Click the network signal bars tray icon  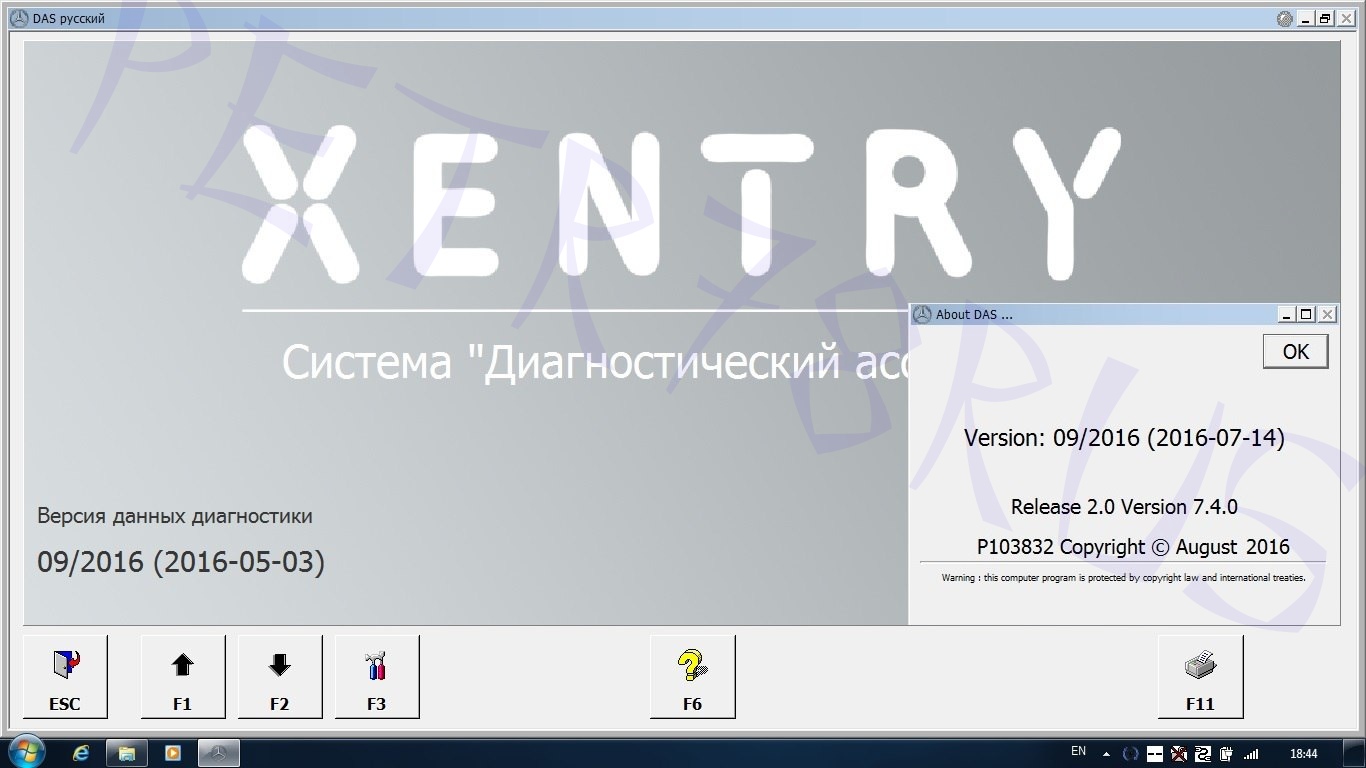[1250, 754]
